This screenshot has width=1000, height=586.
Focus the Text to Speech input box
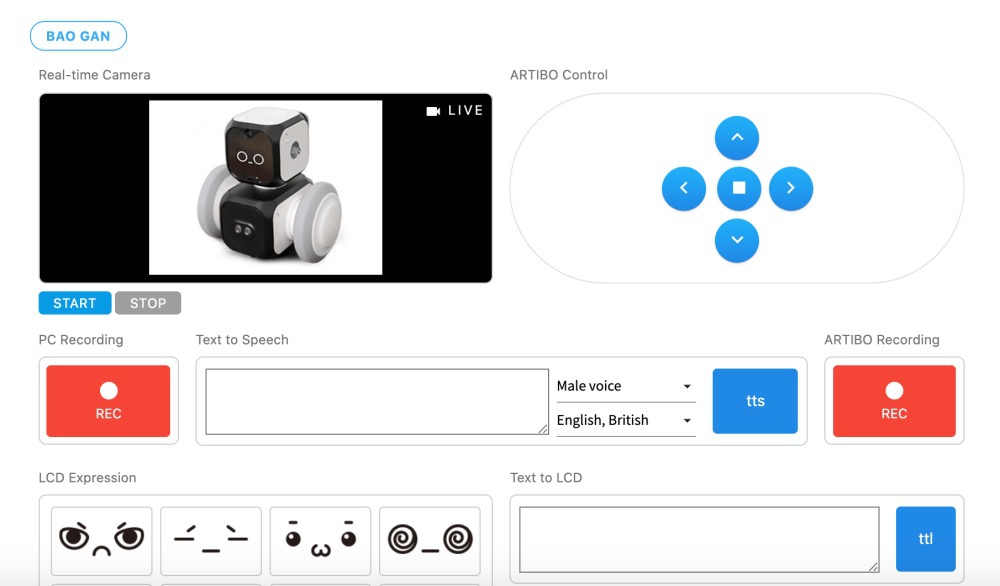coord(377,402)
